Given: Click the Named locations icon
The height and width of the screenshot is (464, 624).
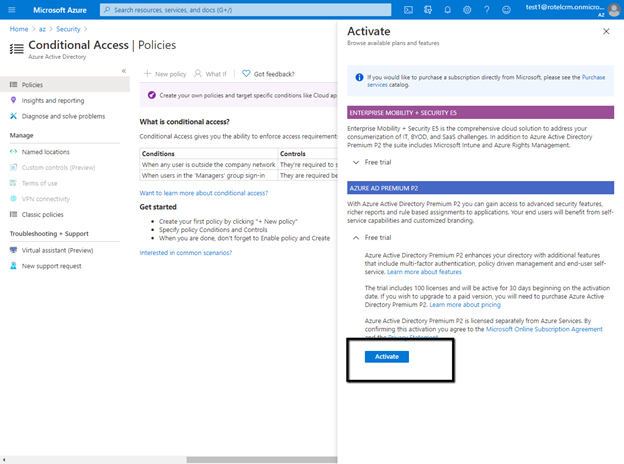Looking at the screenshot, I should point(14,152).
